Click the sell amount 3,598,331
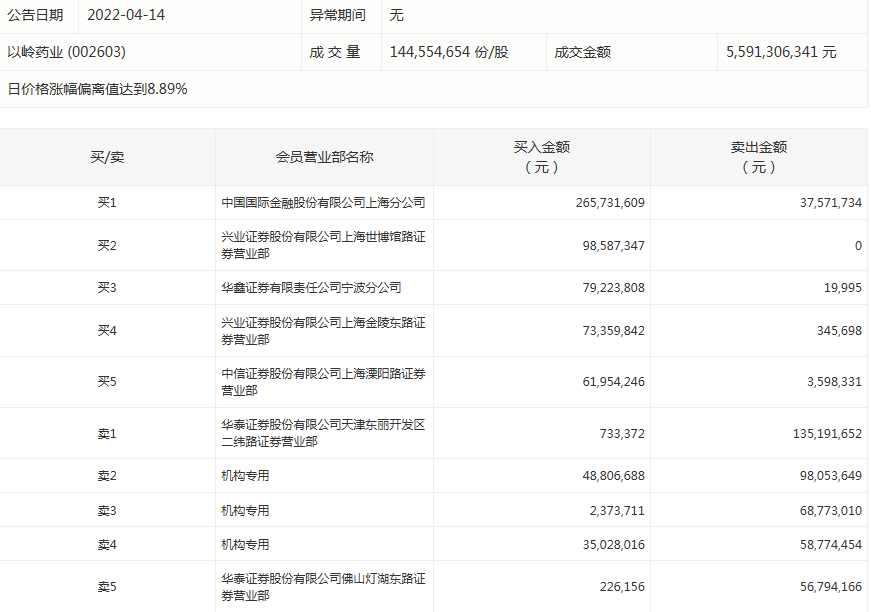Screen dimensions: 871x612 [x=834, y=382]
